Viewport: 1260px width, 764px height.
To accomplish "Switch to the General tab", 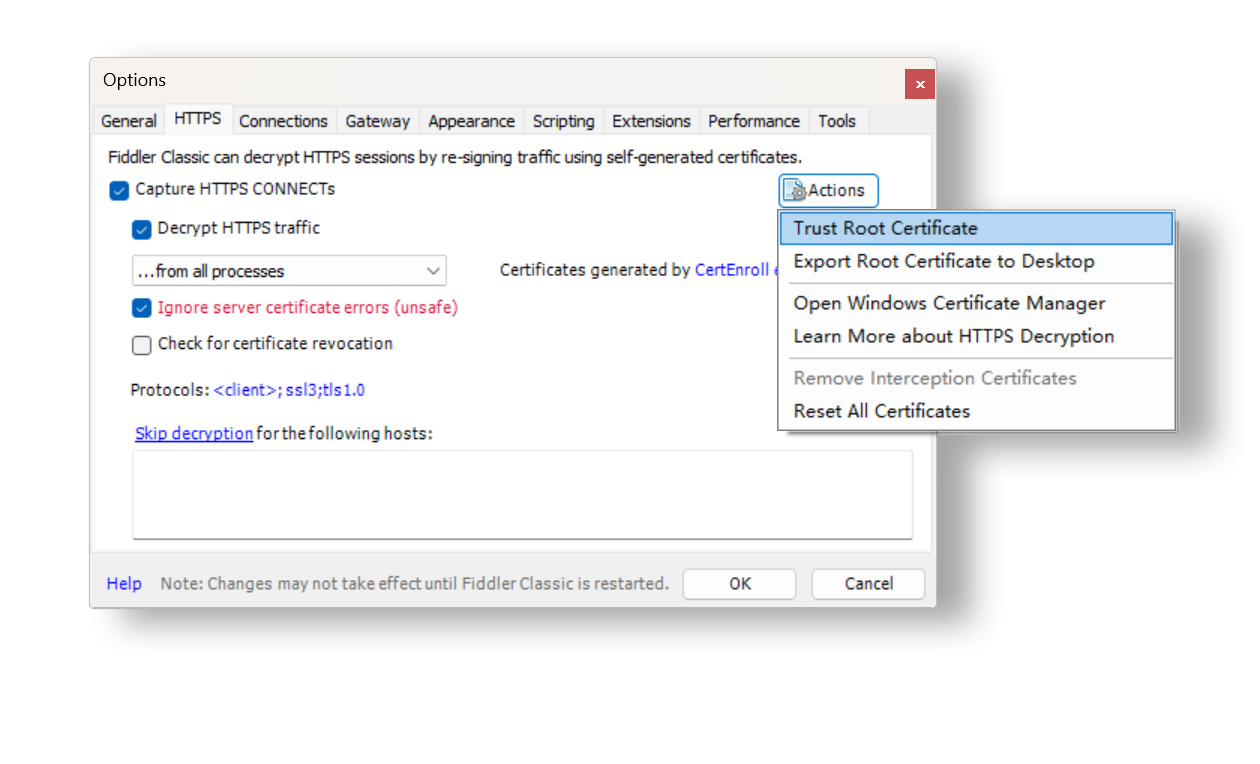I will point(129,121).
